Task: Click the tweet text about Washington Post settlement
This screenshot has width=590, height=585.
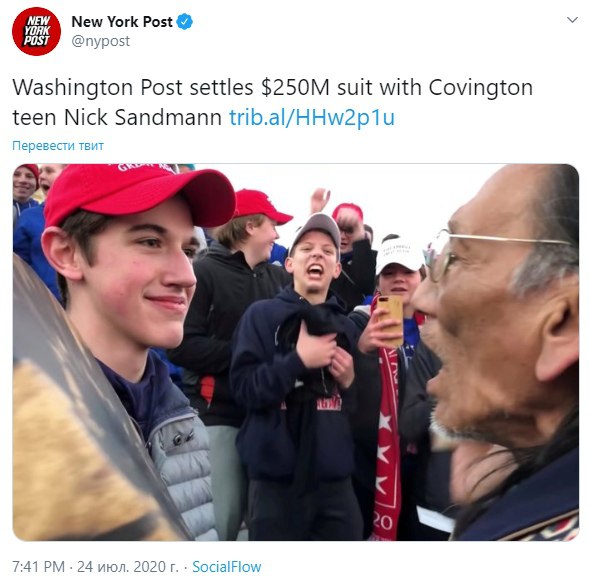Action: coord(272,102)
